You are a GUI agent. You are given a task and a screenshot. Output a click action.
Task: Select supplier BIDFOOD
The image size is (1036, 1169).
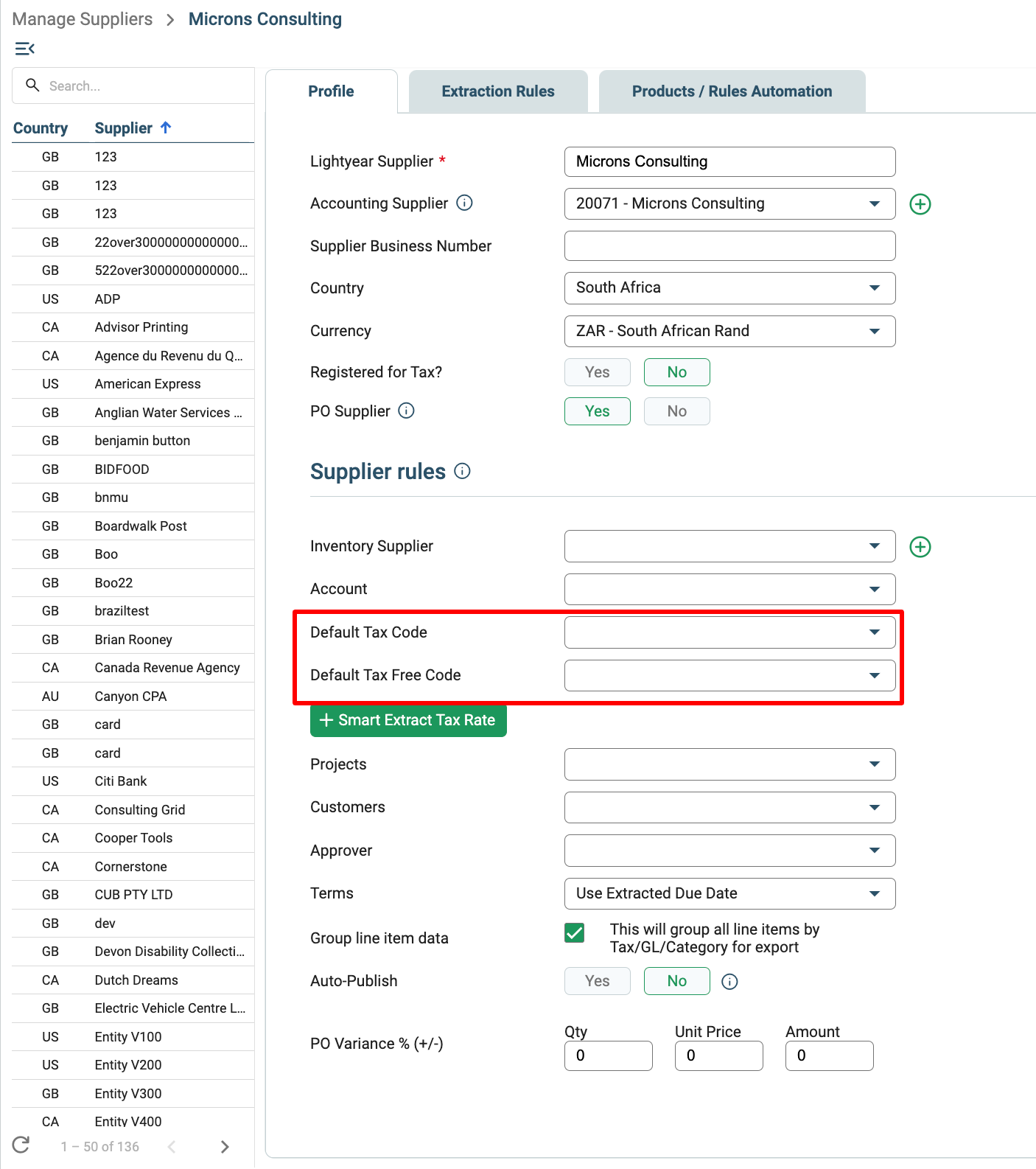pyautogui.click(x=133, y=470)
